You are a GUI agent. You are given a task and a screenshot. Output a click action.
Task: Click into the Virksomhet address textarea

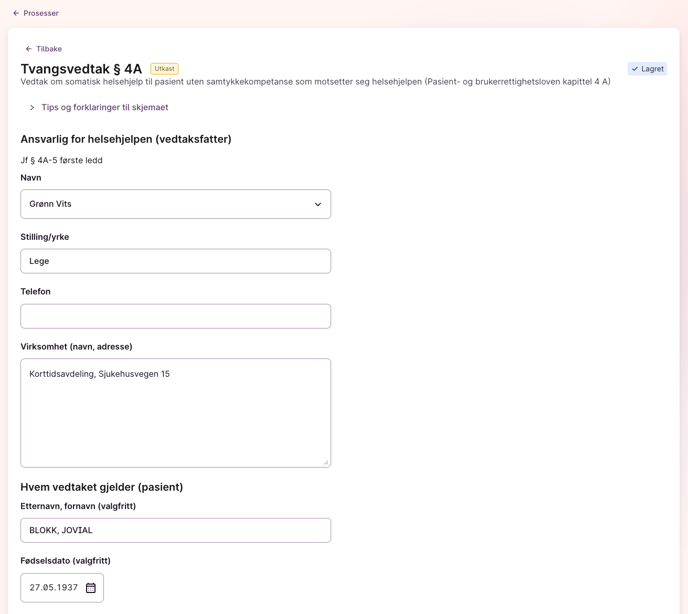pos(176,413)
